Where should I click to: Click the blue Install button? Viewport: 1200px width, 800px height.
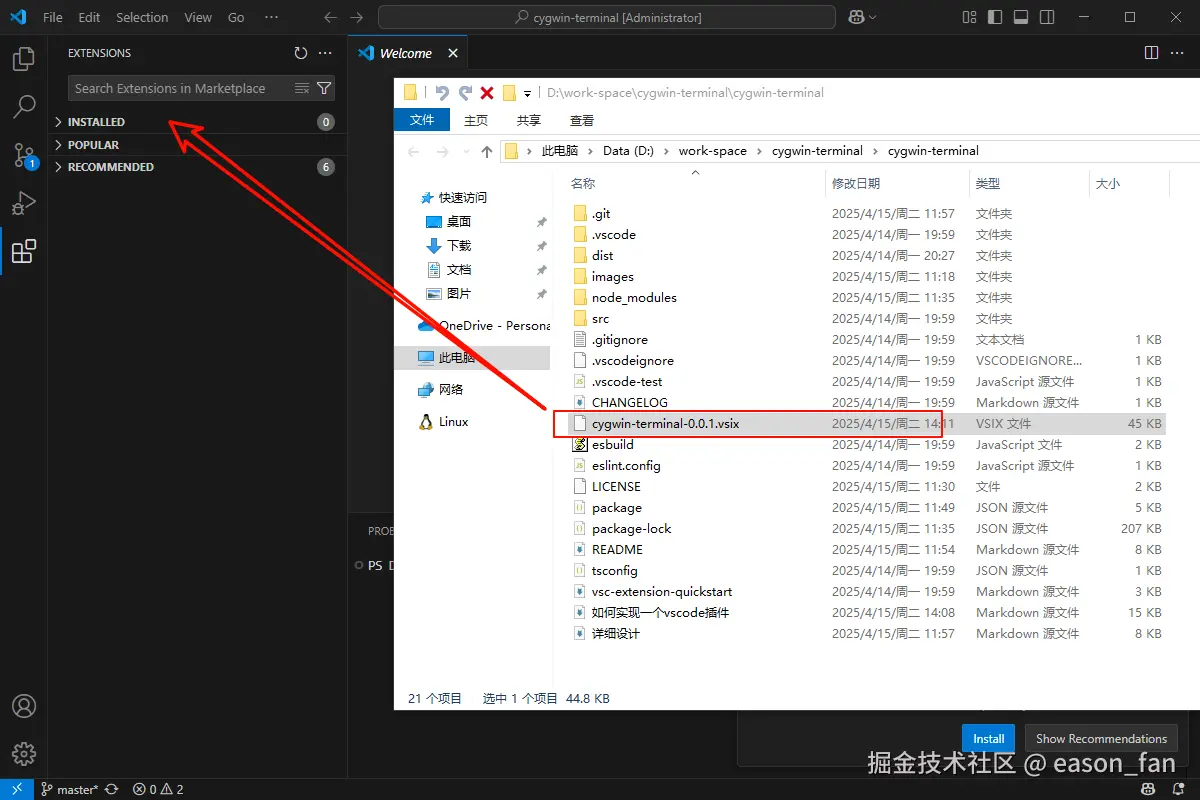pos(988,739)
